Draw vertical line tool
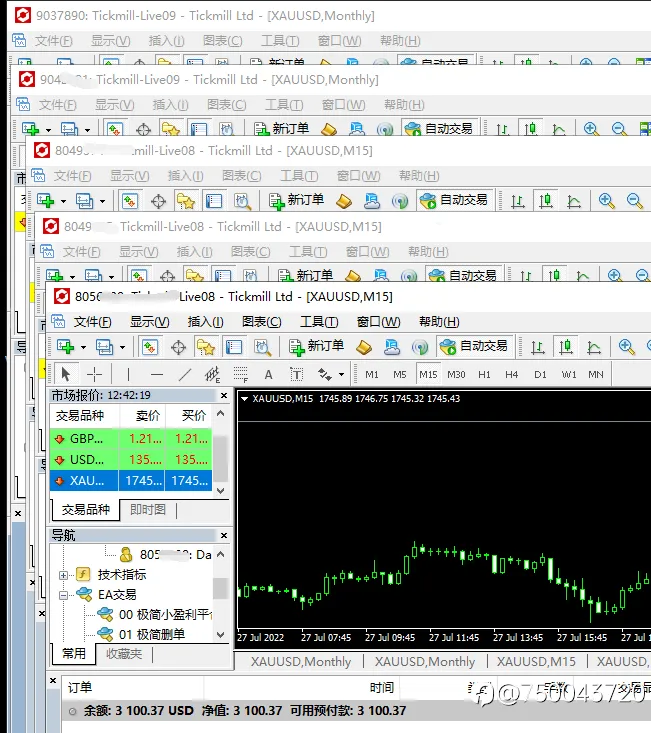The image size is (651, 733). [x=128, y=374]
